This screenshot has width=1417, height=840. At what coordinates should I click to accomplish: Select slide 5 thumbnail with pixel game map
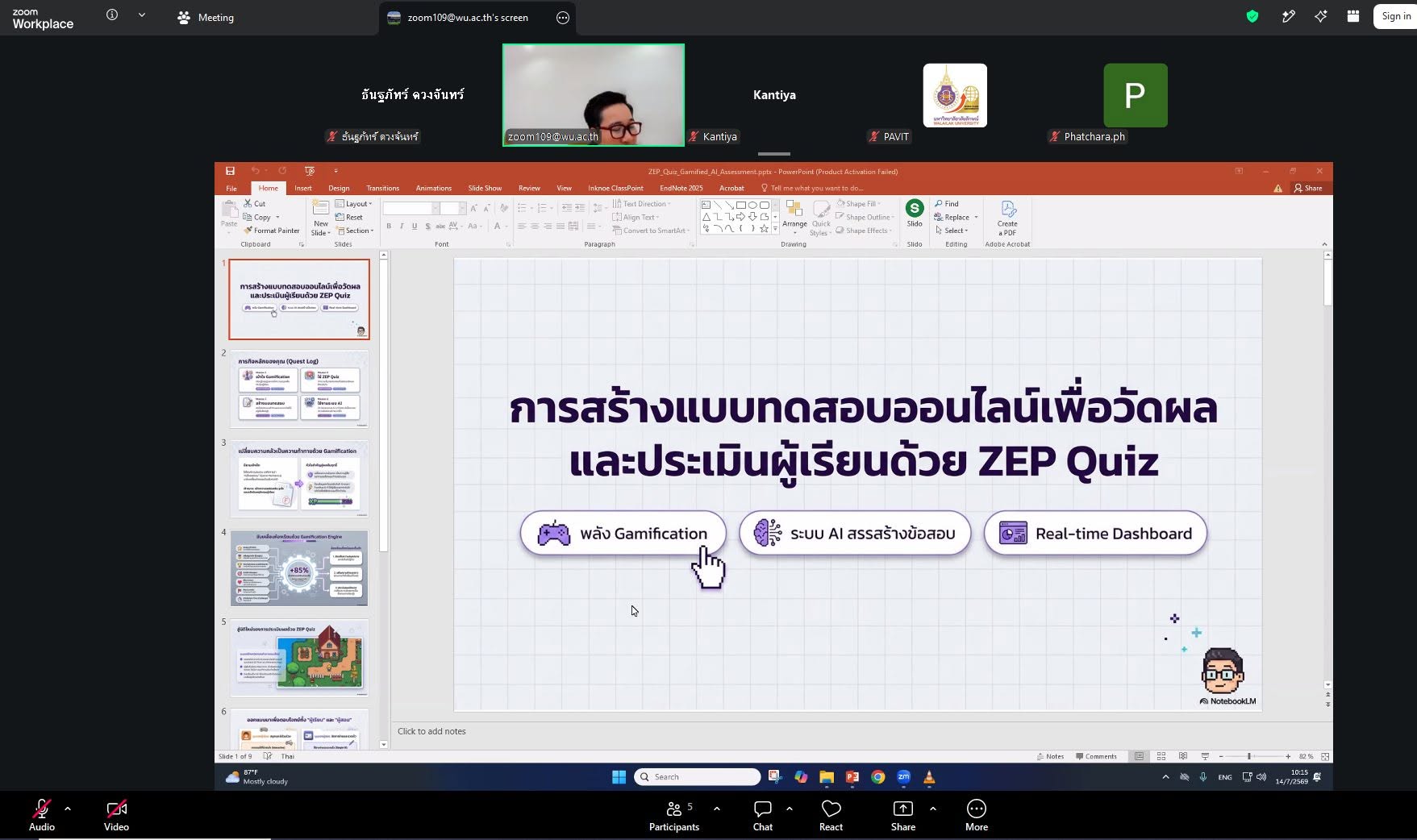coord(299,658)
